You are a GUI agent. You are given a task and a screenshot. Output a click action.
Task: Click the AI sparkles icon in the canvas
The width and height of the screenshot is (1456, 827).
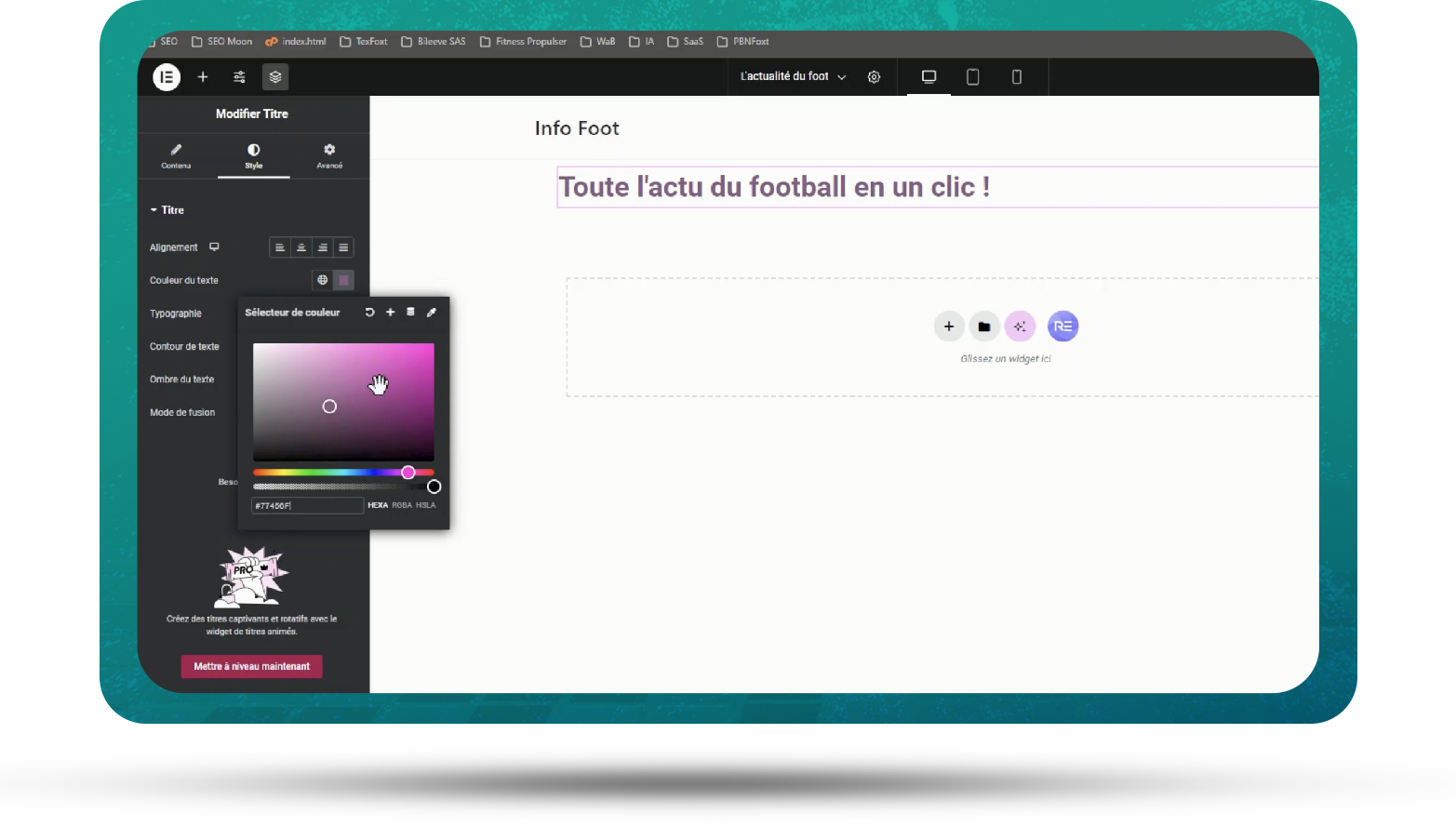(1020, 327)
